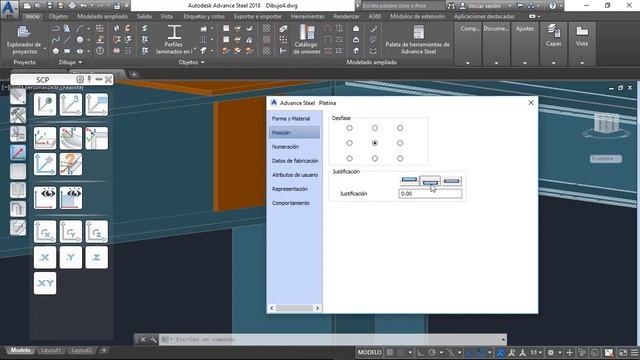The image size is (640, 360).
Task: Open annotation scale 1:1 dropdown
Action: point(536,352)
